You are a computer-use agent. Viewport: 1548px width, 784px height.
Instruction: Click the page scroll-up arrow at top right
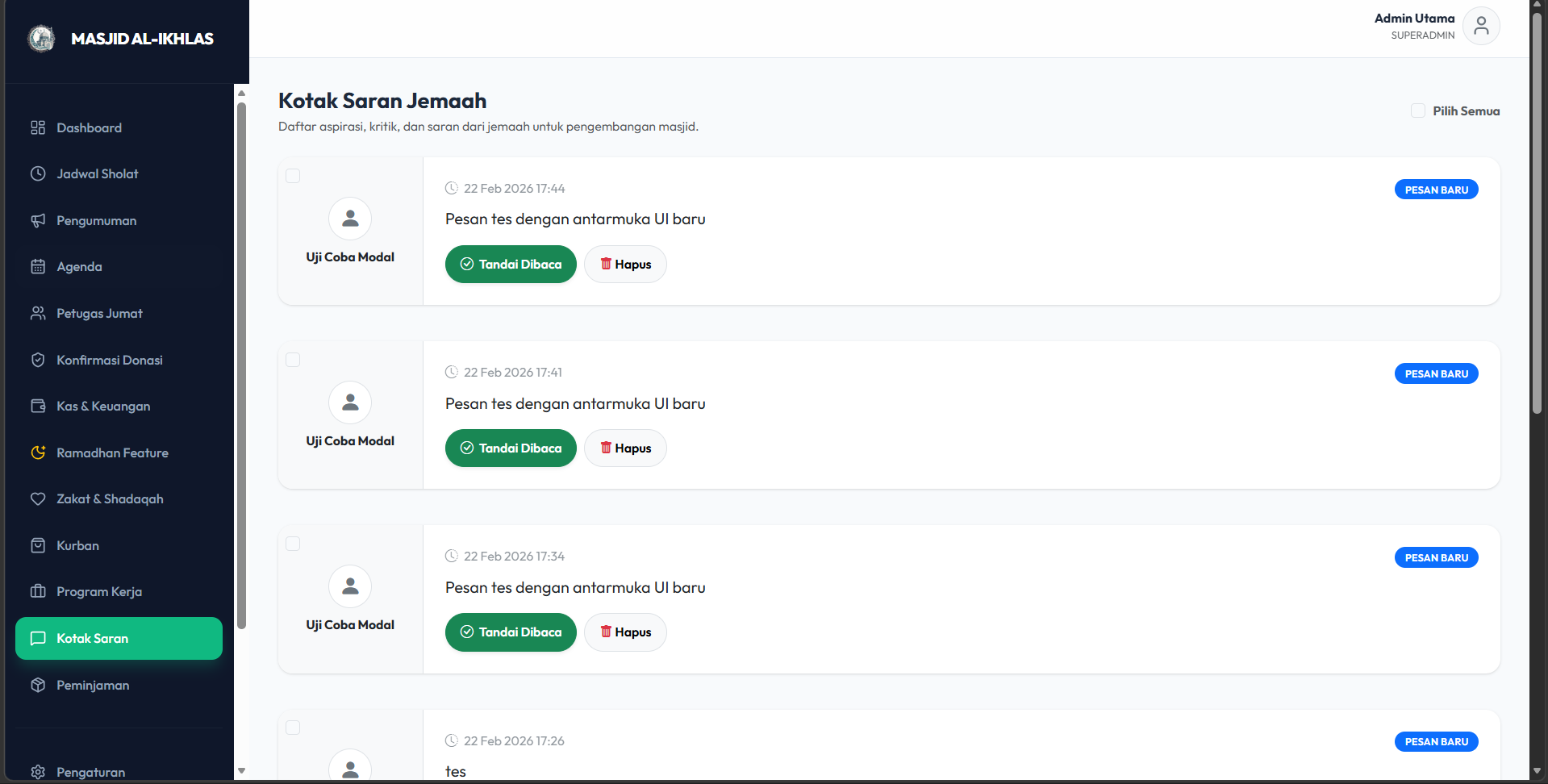pos(1537,5)
